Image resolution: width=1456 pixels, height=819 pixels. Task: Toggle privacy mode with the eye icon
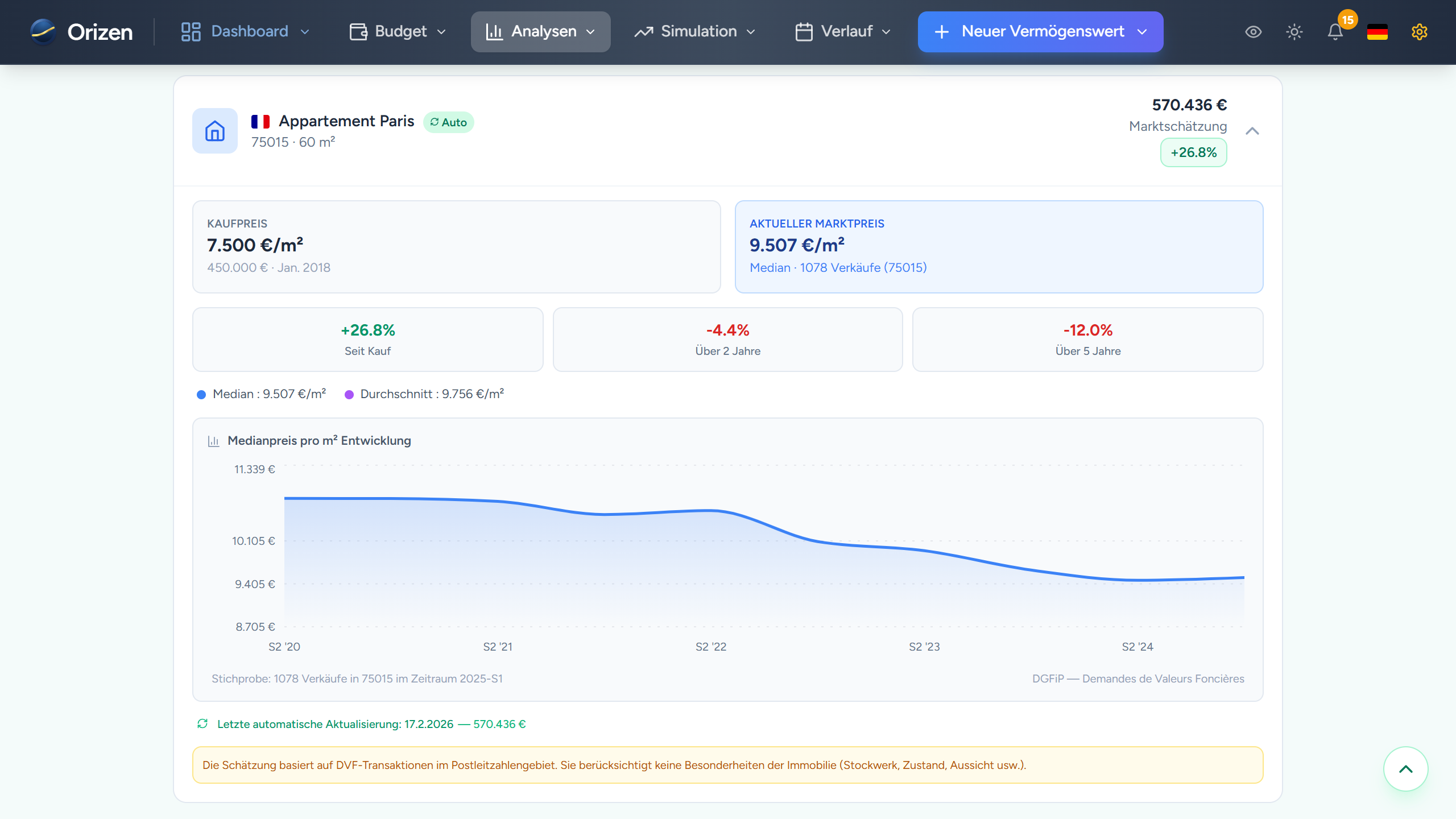(x=1254, y=32)
